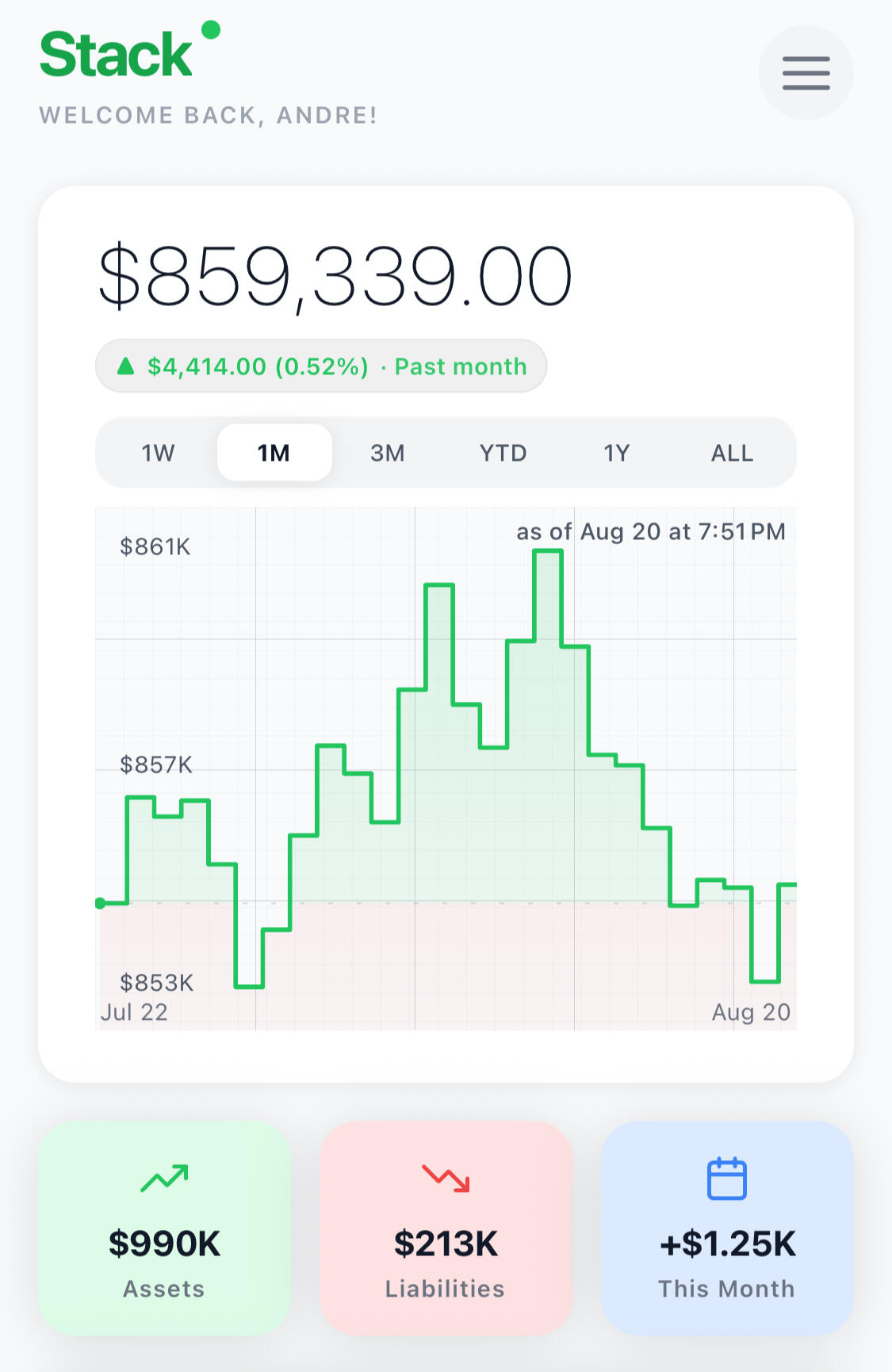
Task: Open the +$1.25K This Month card
Action: pos(726,1228)
